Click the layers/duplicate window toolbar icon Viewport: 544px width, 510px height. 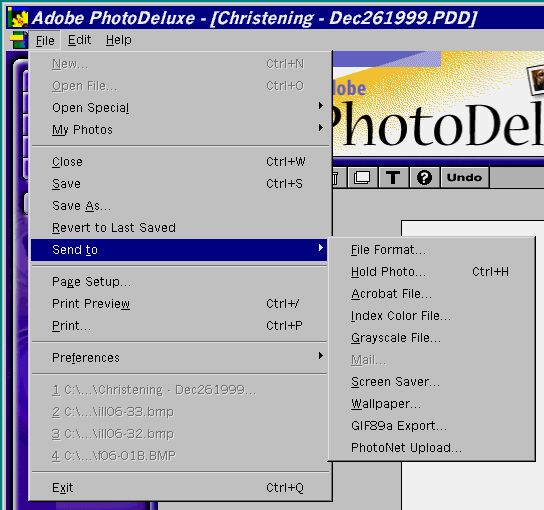click(x=362, y=178)
